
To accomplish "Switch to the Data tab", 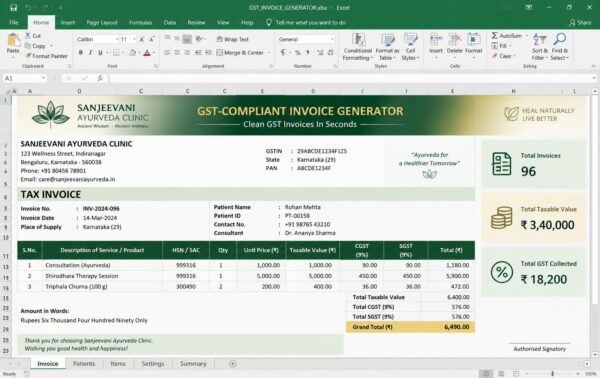I will pos(170,23).
